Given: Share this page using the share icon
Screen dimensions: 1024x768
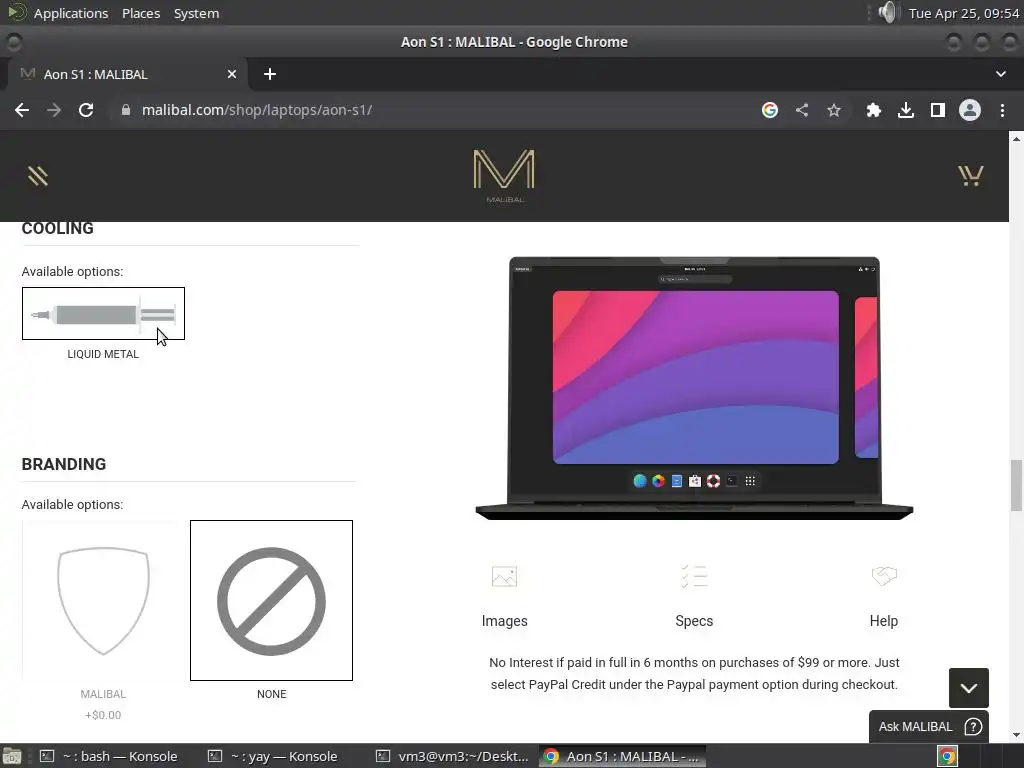Looking at the screenshot, I should 802,110.
